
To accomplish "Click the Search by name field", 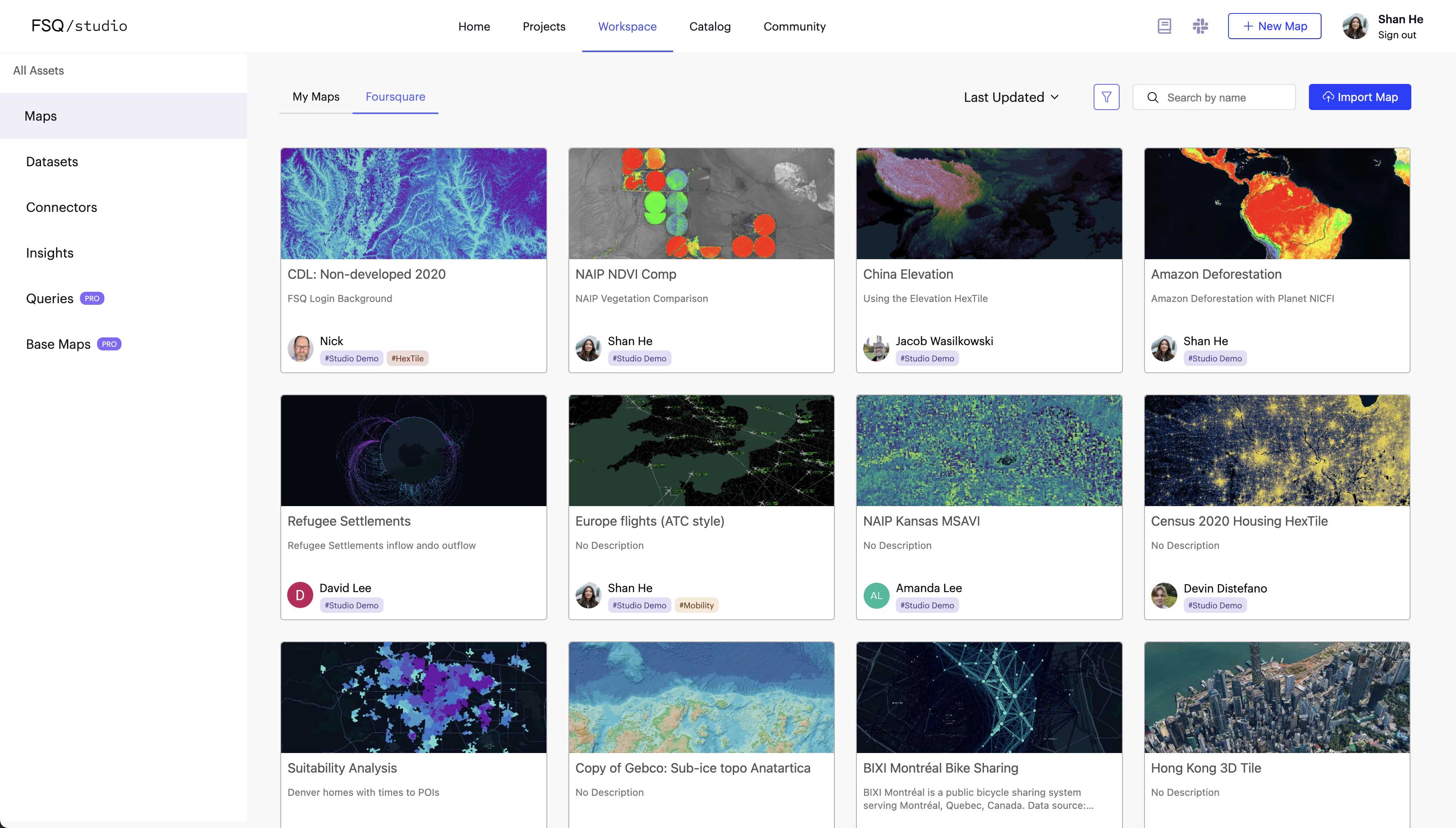I will click(1214, 97).
